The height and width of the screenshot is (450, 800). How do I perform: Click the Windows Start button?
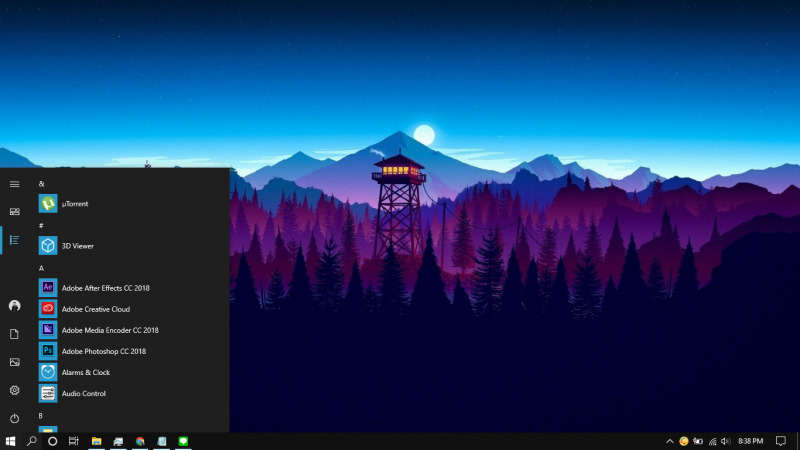click(x=10, y=441)
